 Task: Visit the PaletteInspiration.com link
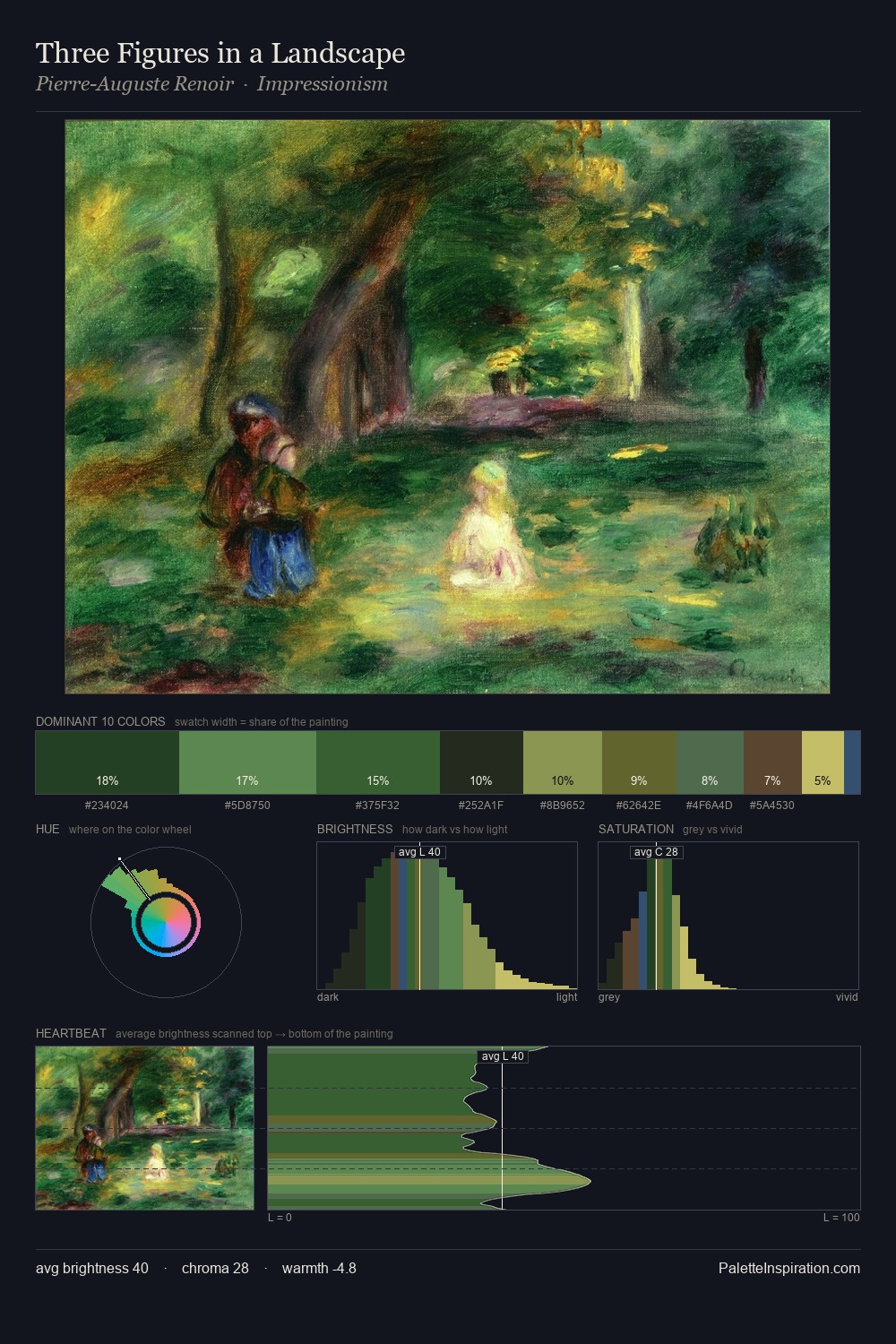789,1269
